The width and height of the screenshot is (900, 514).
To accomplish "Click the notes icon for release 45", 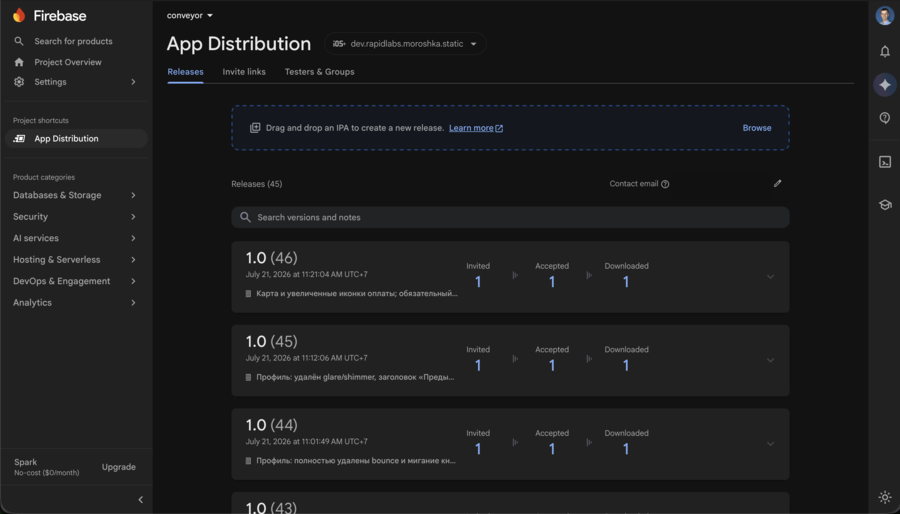I will click(249, 377).
